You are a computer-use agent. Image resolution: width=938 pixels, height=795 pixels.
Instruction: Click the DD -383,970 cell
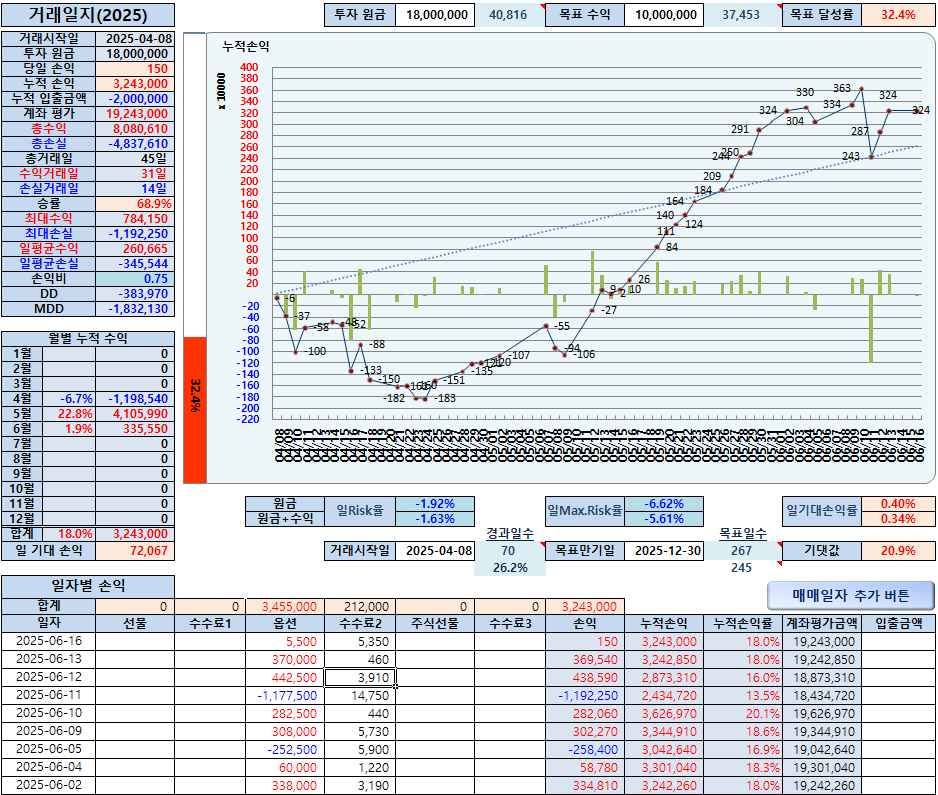[135, 294]
